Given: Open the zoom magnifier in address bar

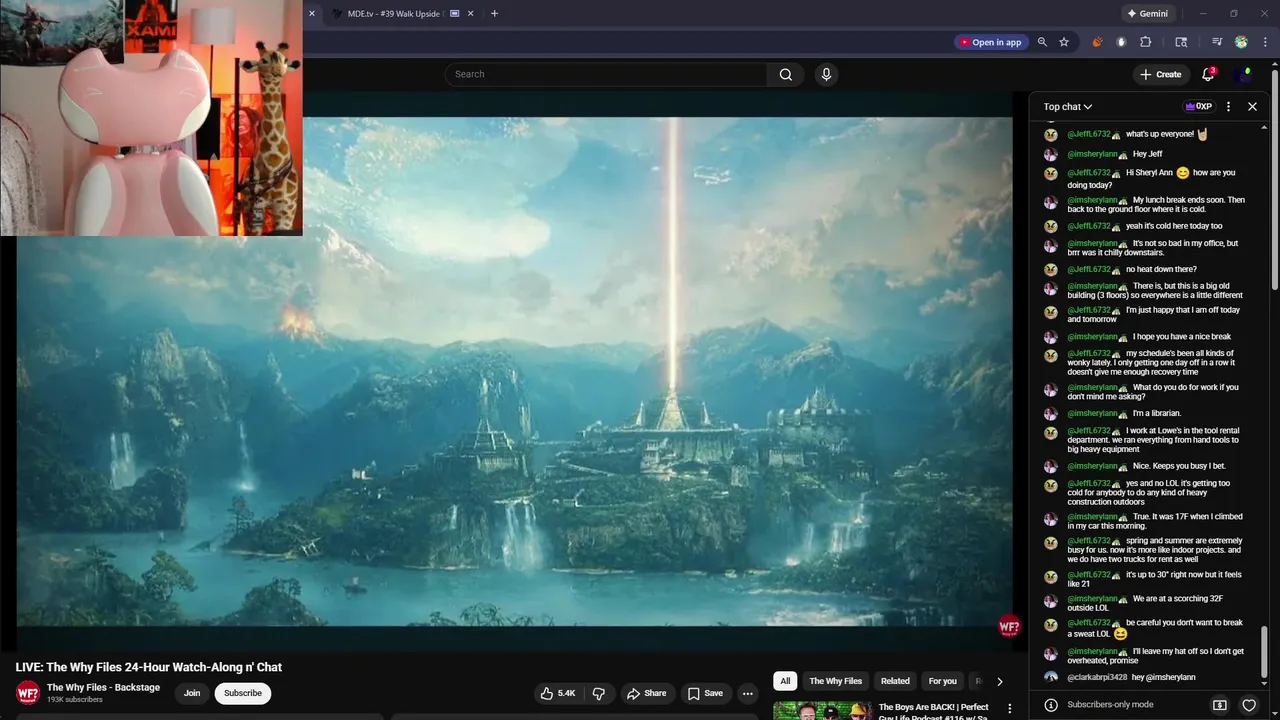Looking at the screenshot, I should (x=1042, y=42).
